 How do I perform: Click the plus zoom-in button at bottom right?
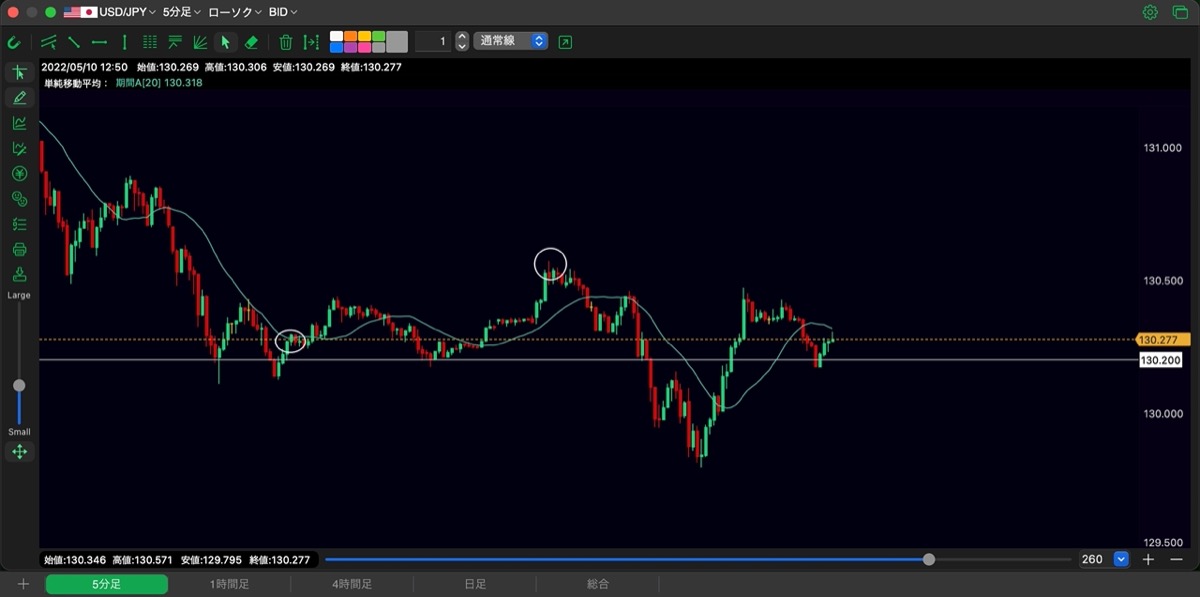[x=1149, y=559]
